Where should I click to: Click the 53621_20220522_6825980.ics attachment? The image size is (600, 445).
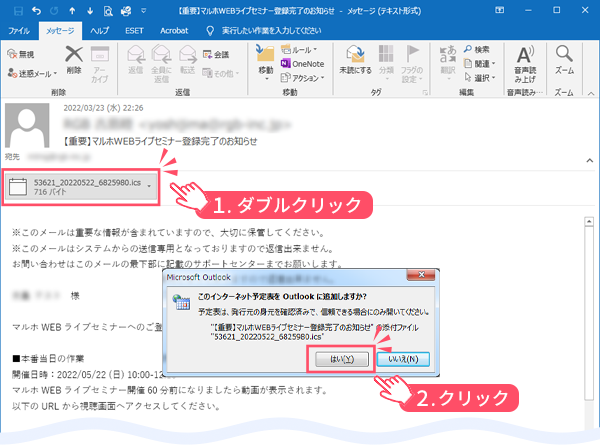tap(82, 187)
